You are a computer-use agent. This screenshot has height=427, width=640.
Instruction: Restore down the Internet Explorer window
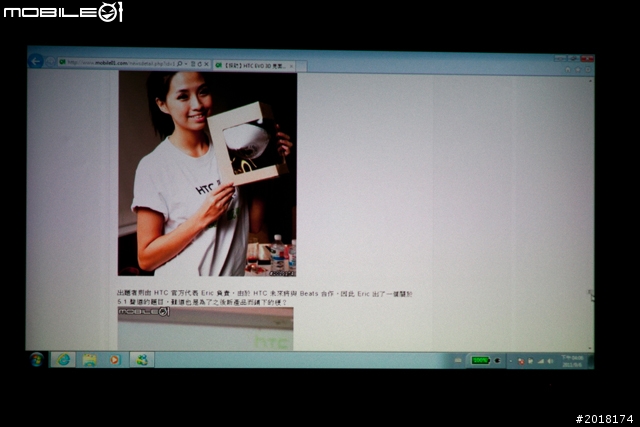[x=573, y=59]
